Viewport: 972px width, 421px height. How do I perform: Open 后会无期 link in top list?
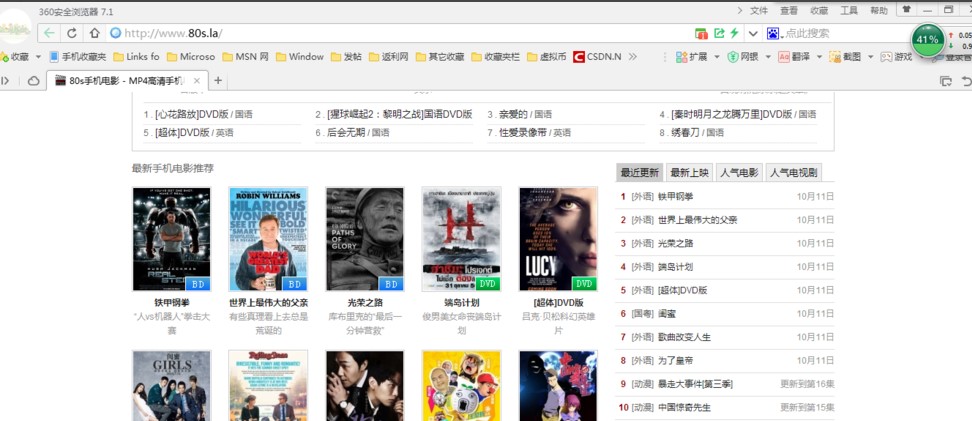(x=346, y=133)
